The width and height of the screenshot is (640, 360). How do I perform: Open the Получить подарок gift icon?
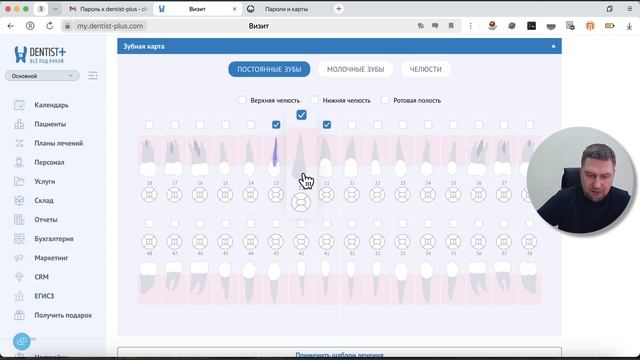pos(19,315)
